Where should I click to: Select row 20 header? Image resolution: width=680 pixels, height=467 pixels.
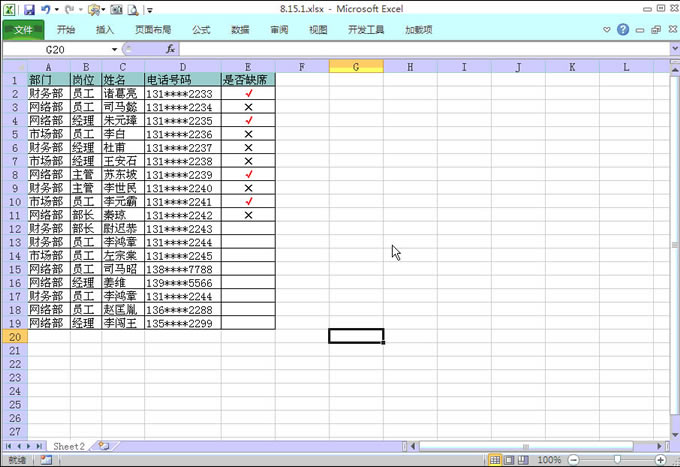[x=15, y=336]
